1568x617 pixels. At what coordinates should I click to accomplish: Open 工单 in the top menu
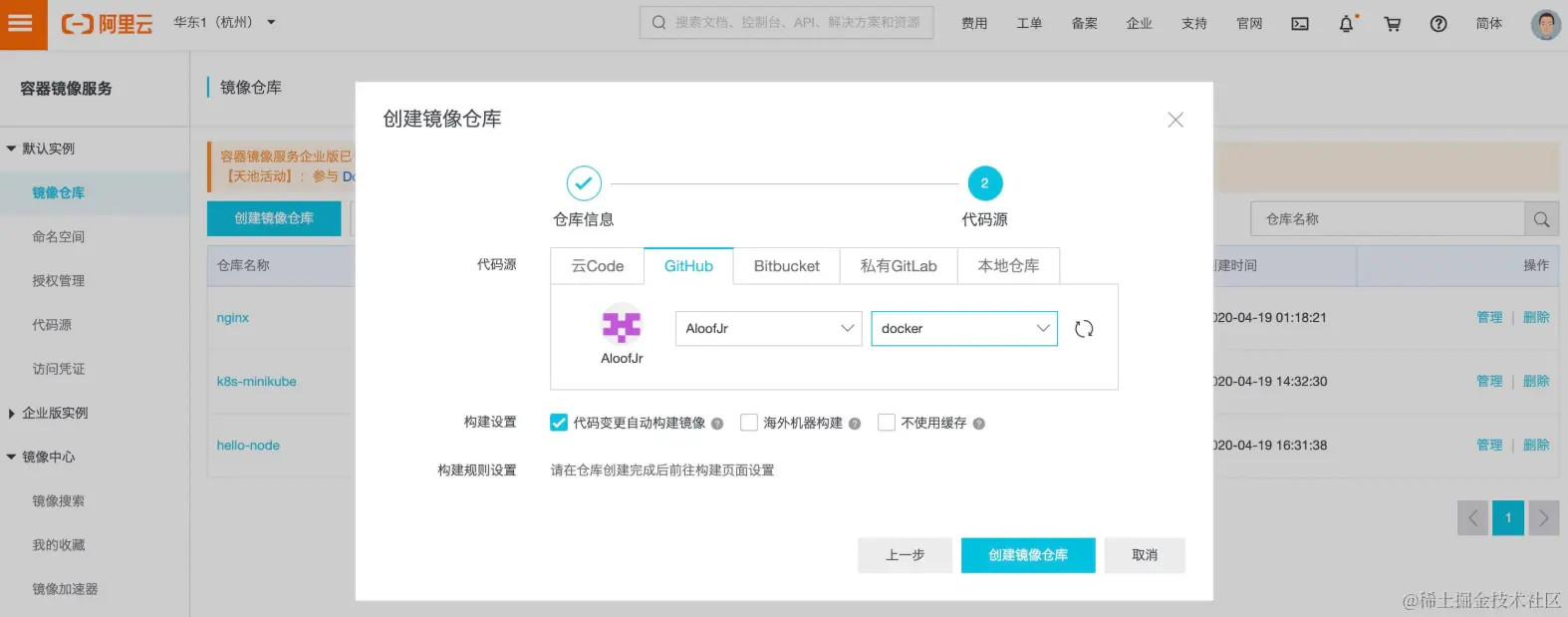(1029, 23)
